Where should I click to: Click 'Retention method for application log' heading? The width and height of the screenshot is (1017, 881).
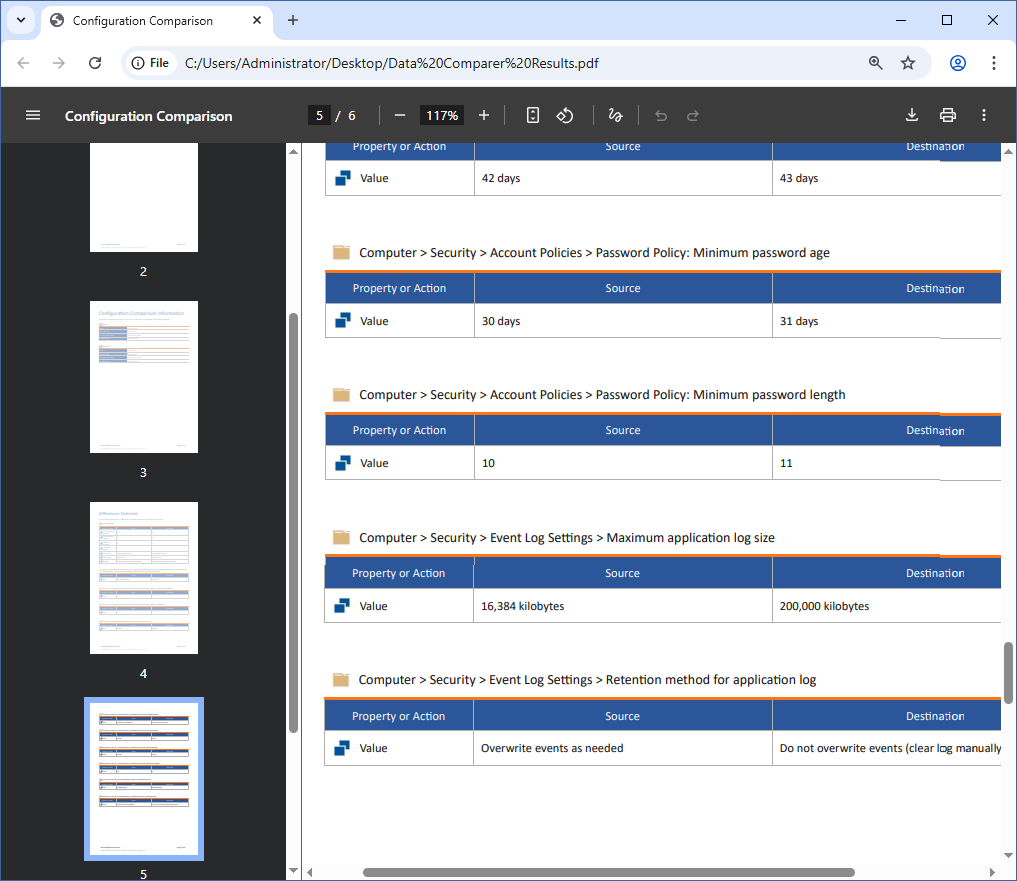pos(587,679)
